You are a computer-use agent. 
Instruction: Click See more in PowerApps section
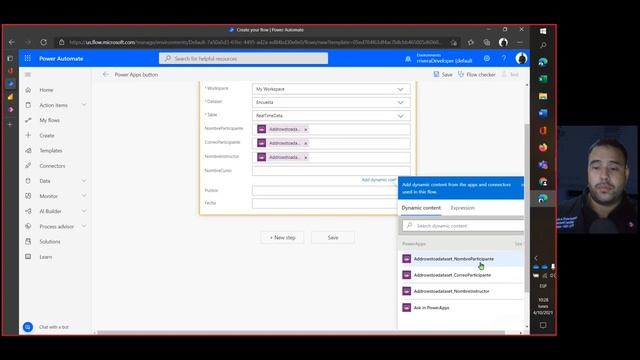pyautogui.click(x=518, y=244)
